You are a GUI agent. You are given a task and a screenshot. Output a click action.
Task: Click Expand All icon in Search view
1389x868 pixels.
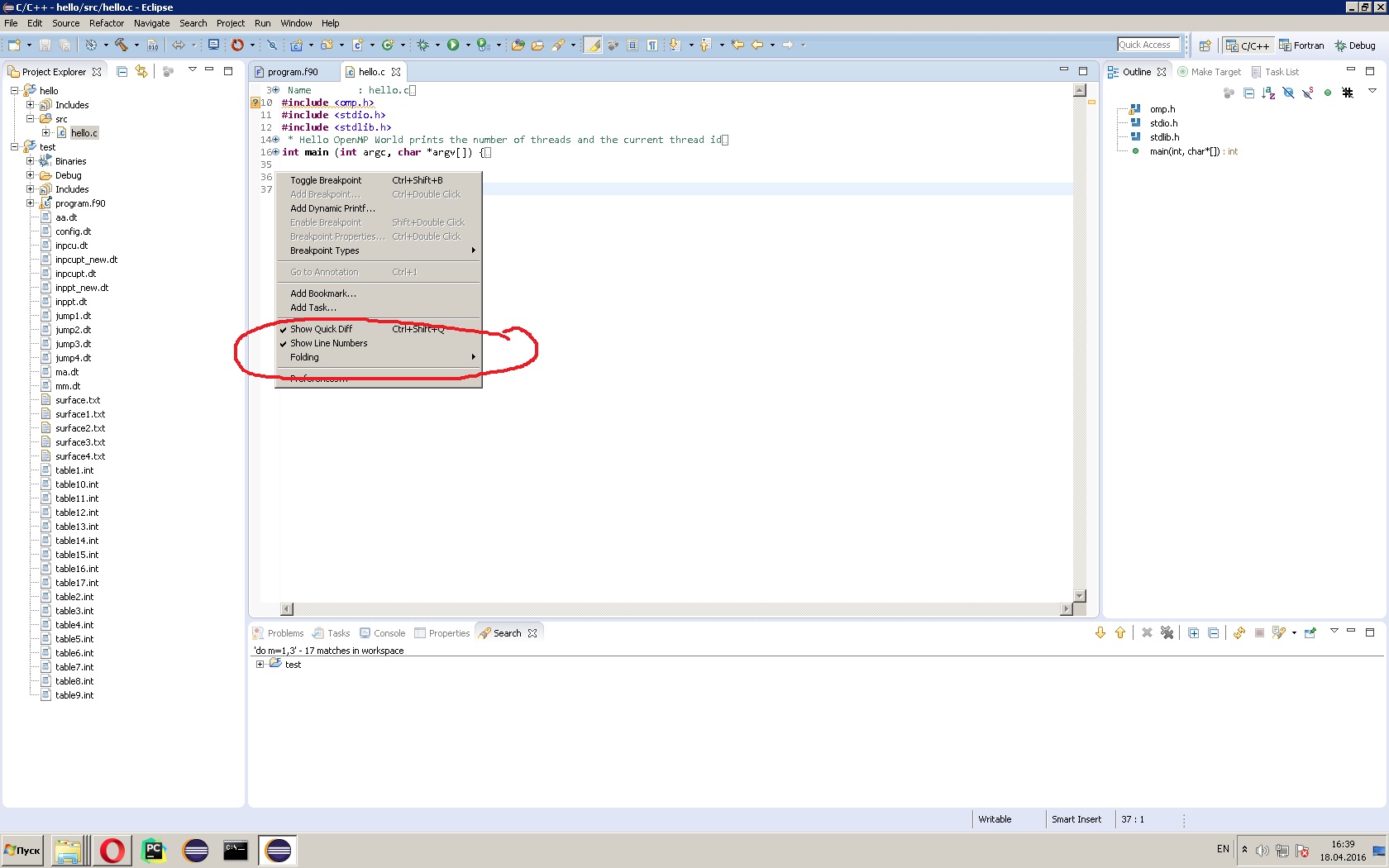click(1193, 633)
